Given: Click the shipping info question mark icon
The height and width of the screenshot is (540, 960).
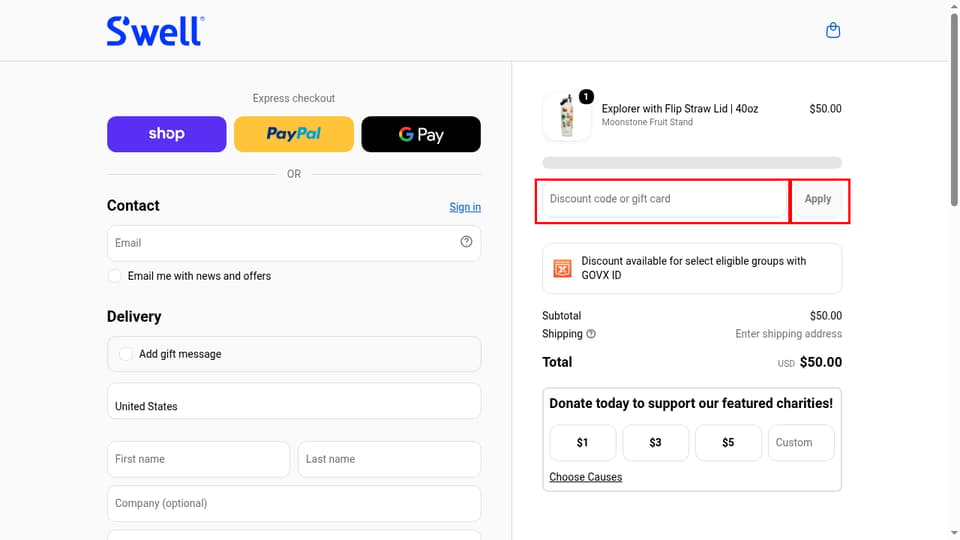Looking at the screenshot, I should pos(591,334).
